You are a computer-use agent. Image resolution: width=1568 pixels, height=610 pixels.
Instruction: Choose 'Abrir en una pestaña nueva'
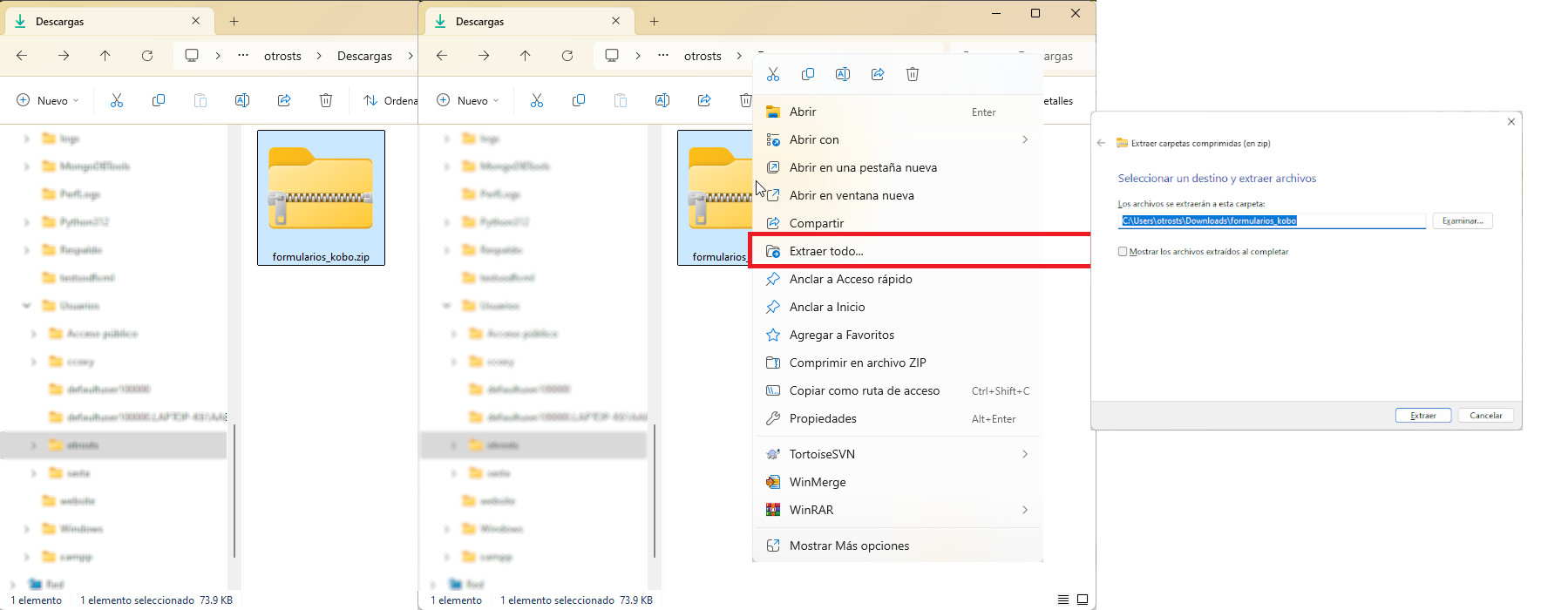coord(898,167)
